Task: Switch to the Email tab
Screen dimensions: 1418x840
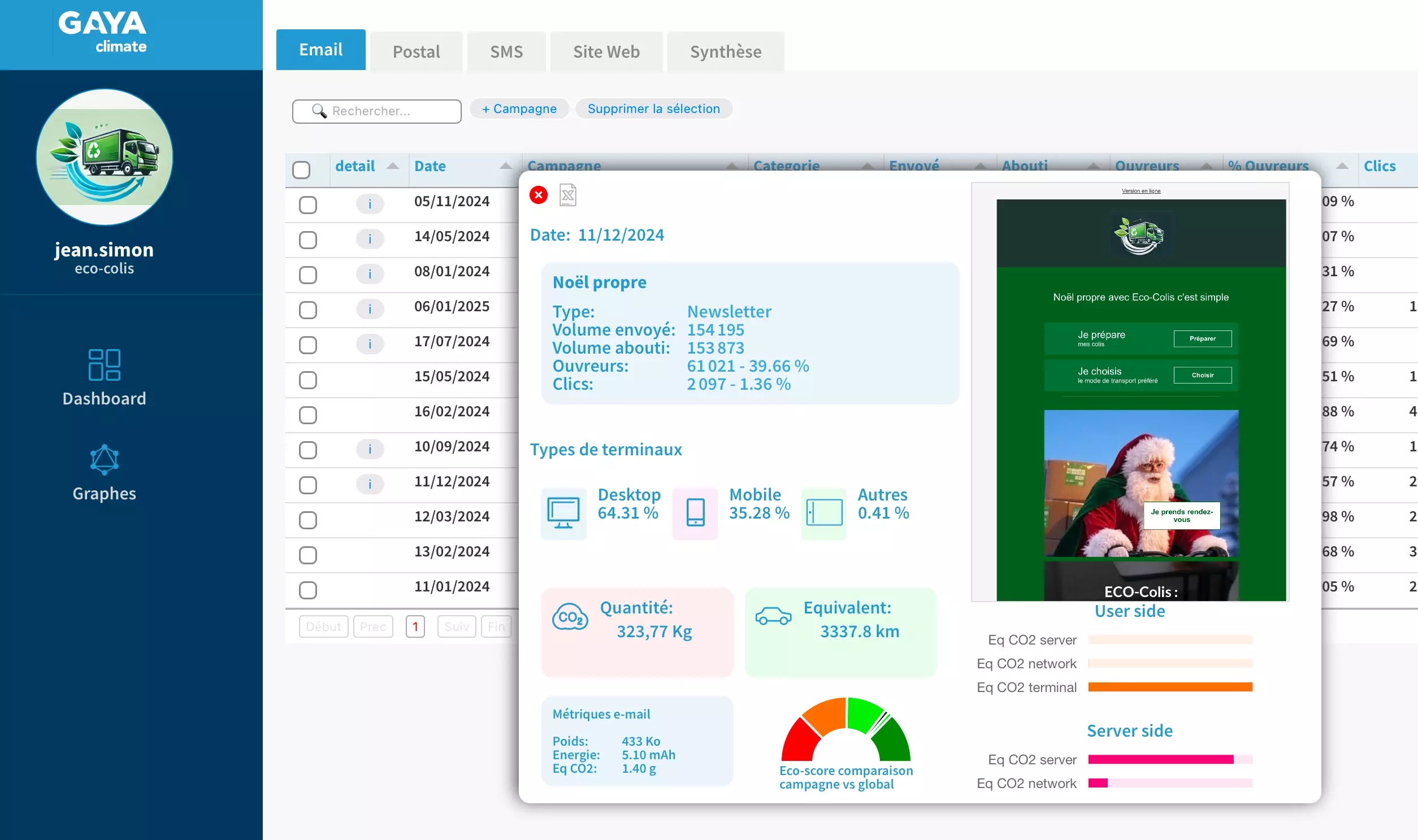Action: [x=320, y=50]
